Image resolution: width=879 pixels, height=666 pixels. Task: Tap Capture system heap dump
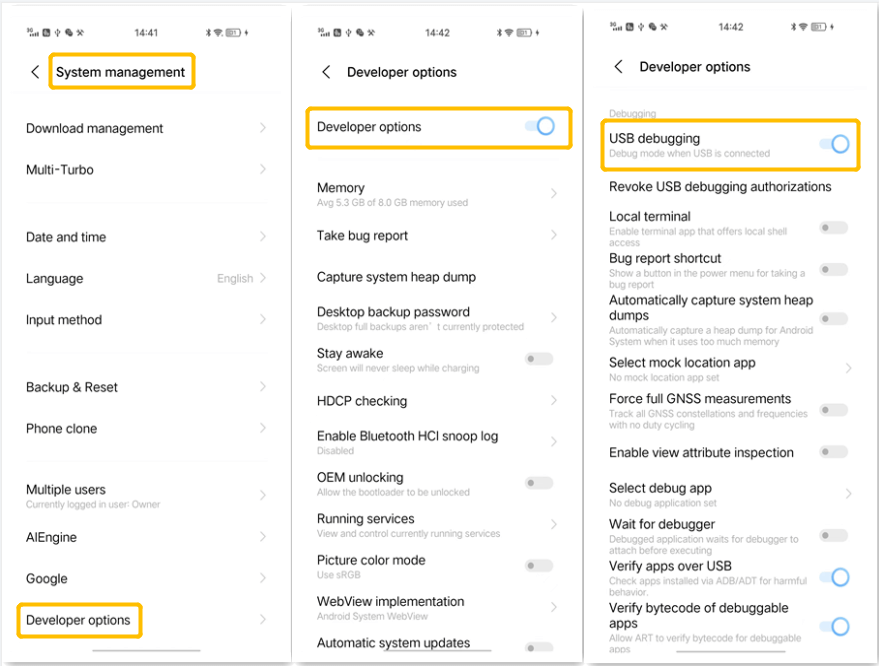396,277
